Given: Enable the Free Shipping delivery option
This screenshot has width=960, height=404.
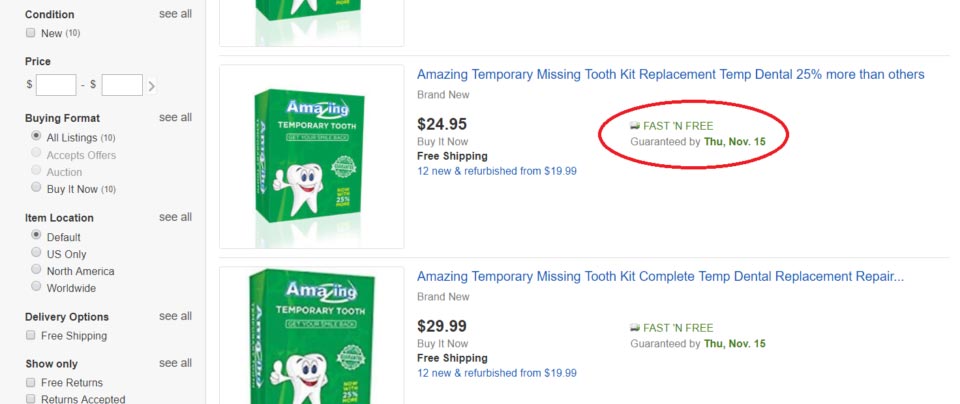Looking at the screenshot, I should pyautogui.click(x=31, y=335).
